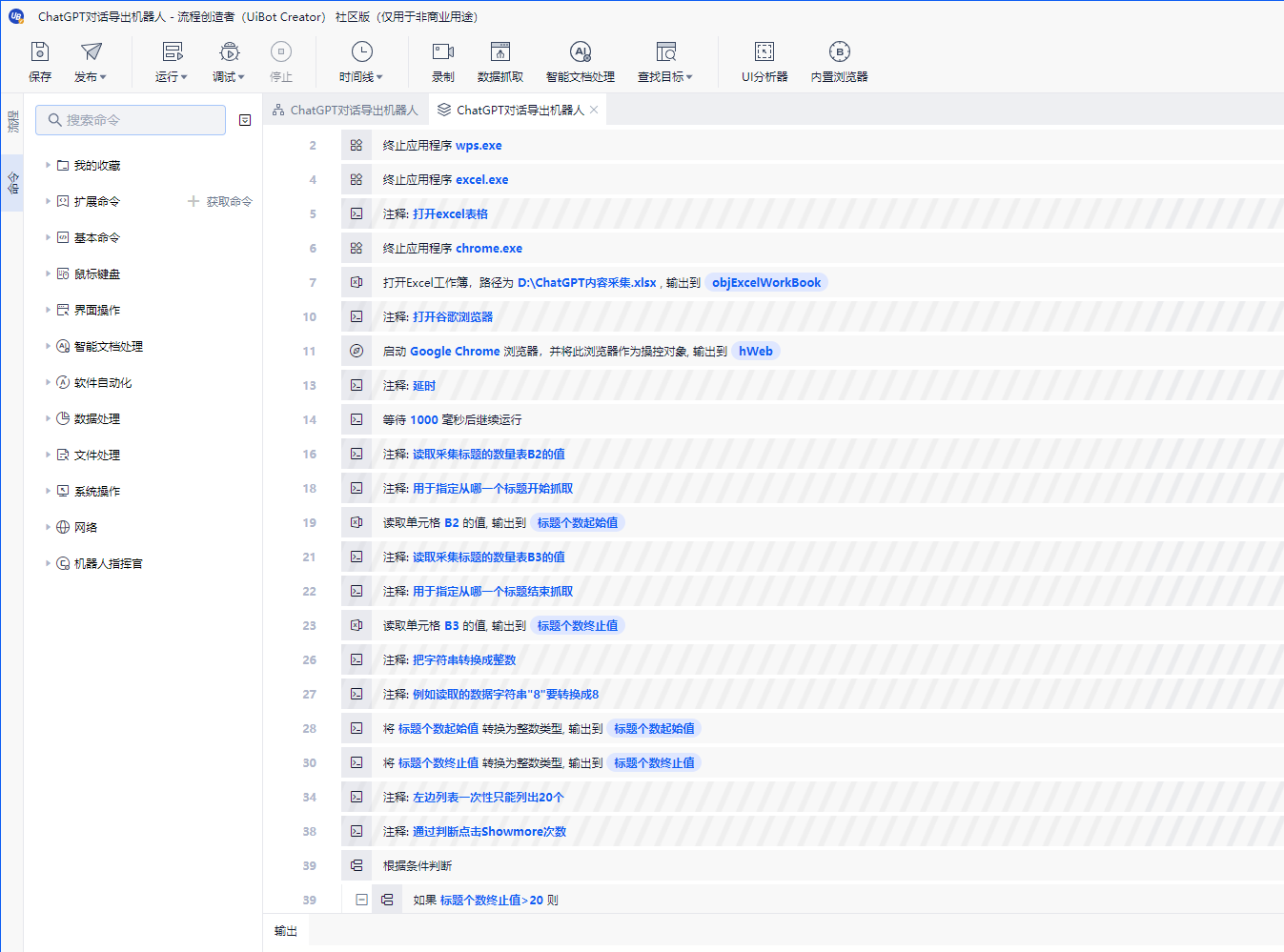Click the command icon on line 6 chrome.exe

click(x=357, y=248)
